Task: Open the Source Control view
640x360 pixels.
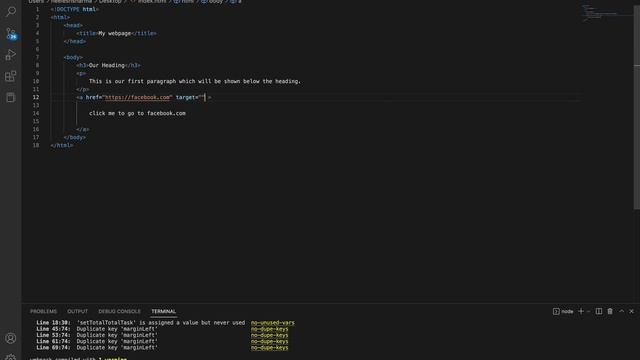Action: (x=11, y=33)
